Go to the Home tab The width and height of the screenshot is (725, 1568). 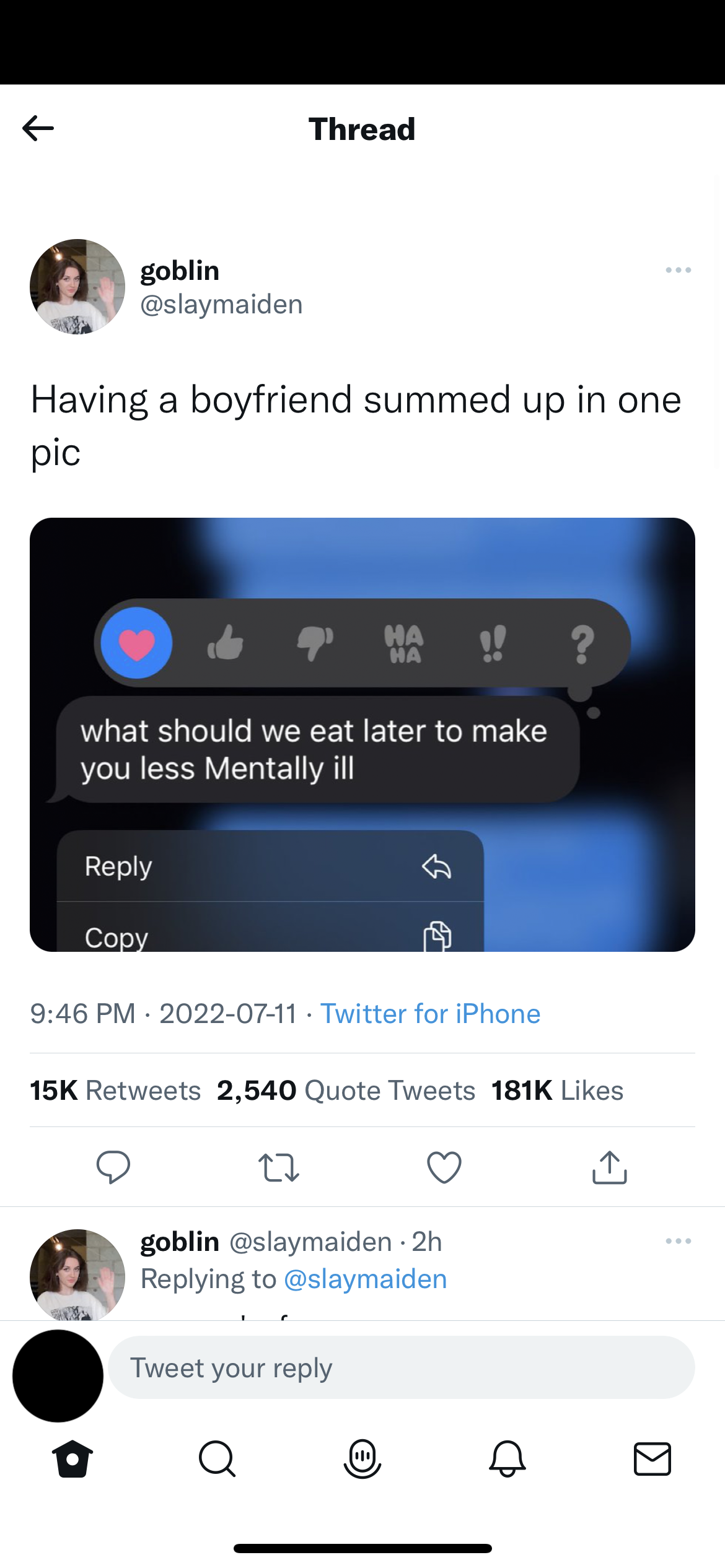[x=72, y=1459]
